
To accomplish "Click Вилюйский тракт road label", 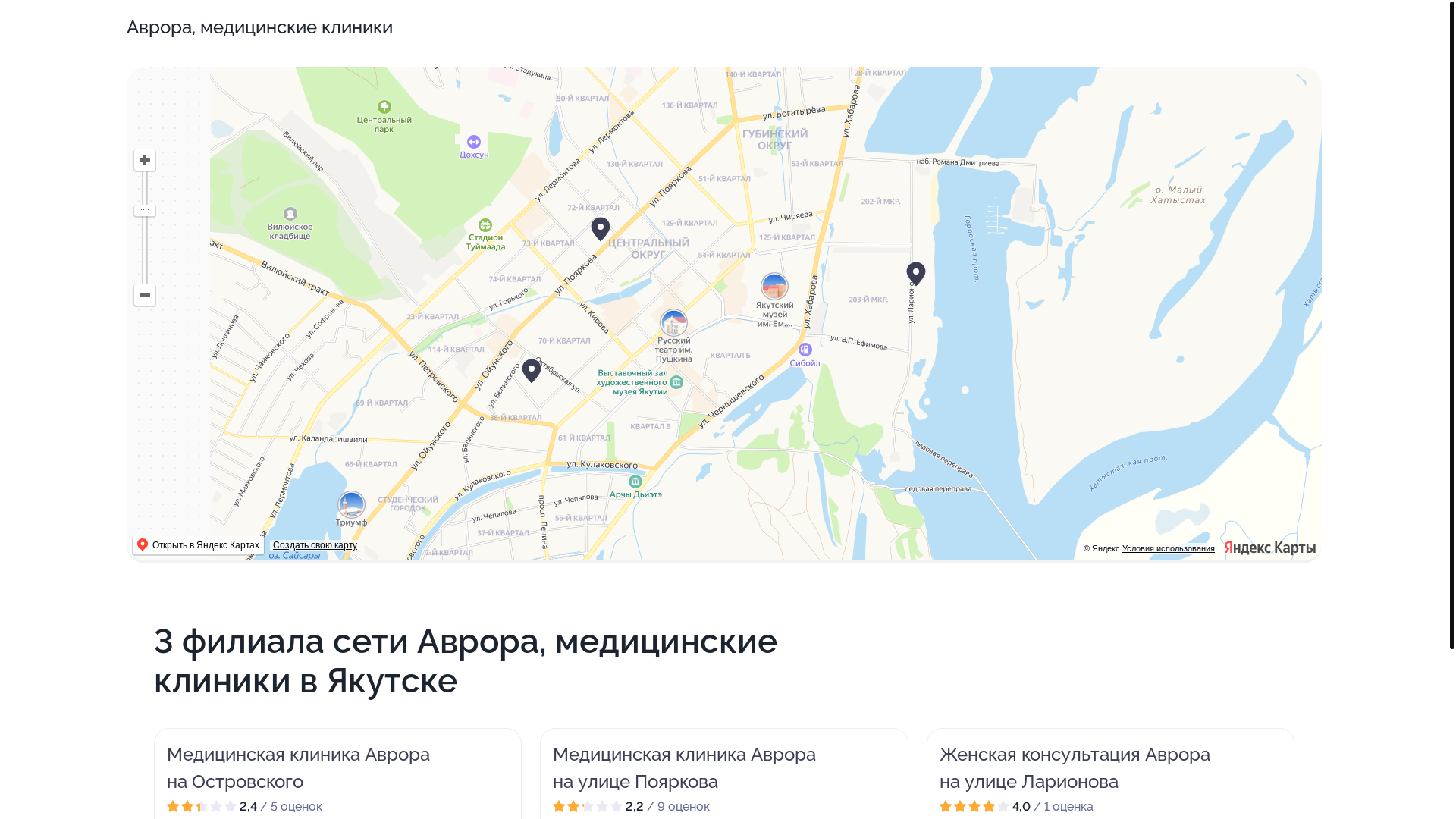I will 295,278.
